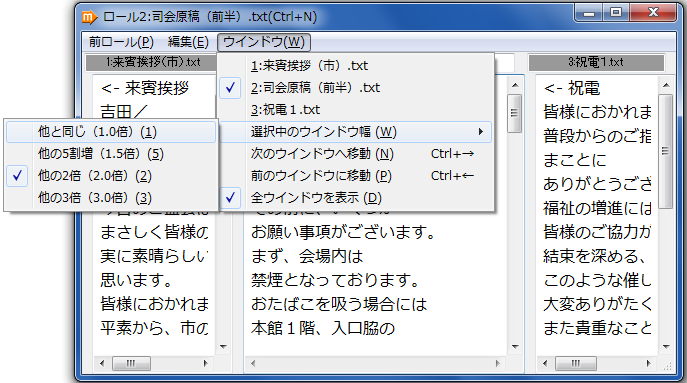
Task: Close the ロール2 window
Action: (653, 13)
